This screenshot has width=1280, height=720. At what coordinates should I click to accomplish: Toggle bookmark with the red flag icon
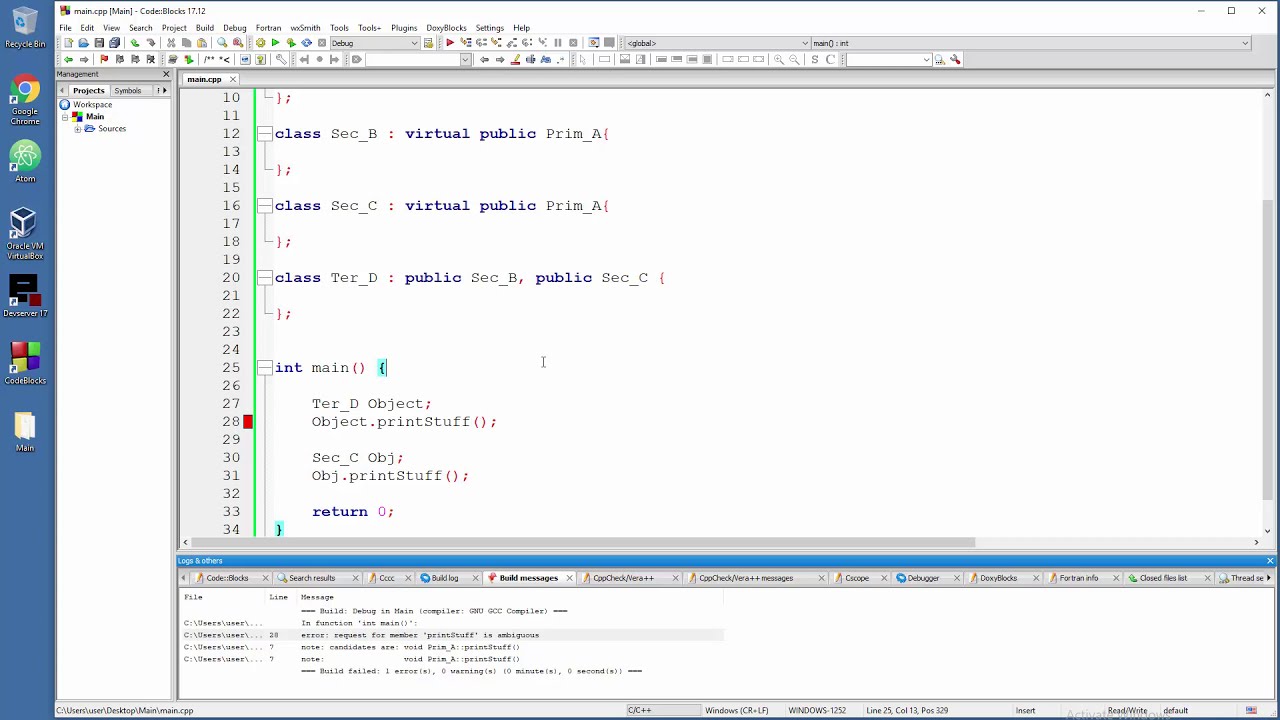(104, 59)
